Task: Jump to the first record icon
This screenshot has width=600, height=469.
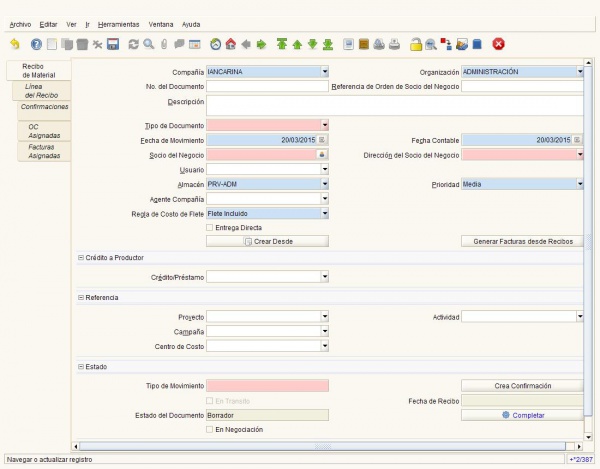Action: 282,44
